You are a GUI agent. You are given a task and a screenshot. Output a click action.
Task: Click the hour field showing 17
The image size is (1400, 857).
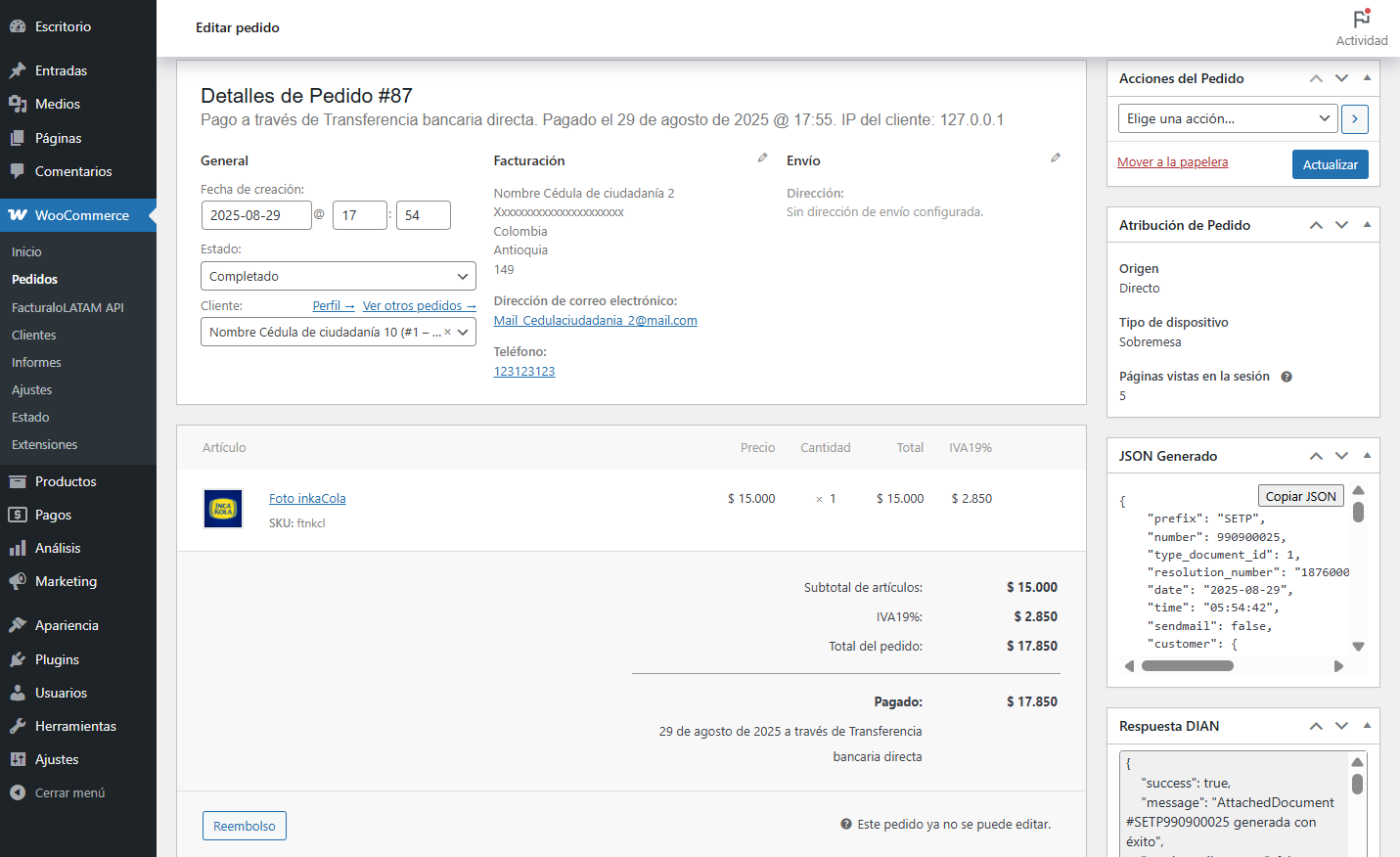pyautogui.click(x=360, y=215)
